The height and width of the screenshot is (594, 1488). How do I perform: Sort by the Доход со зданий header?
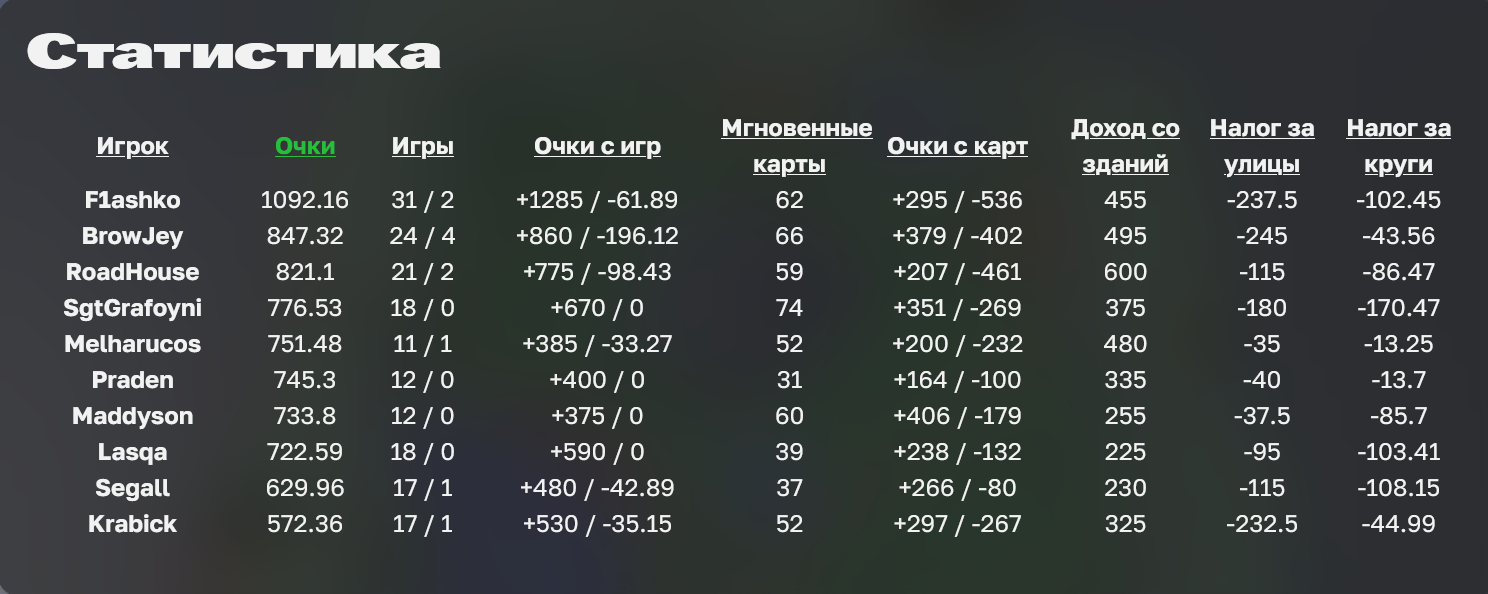pos(1125,146)
